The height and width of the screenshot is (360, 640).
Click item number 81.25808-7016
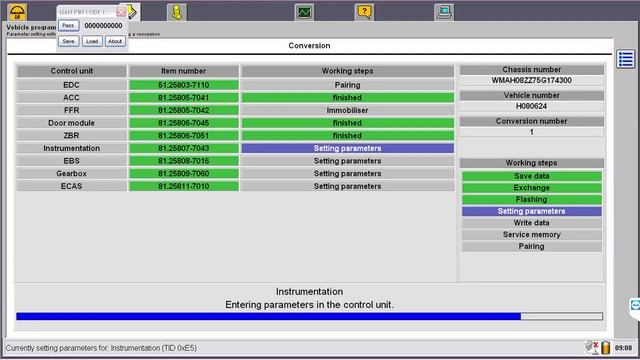point(184,161)
